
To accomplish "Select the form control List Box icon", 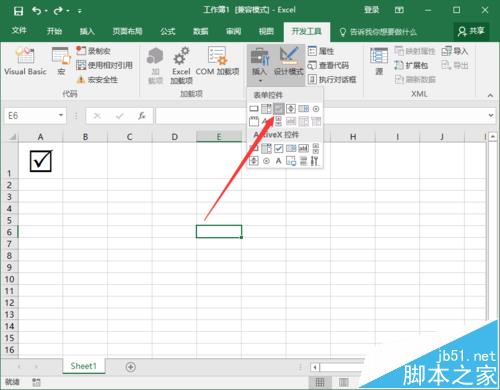I will (303, 109).
